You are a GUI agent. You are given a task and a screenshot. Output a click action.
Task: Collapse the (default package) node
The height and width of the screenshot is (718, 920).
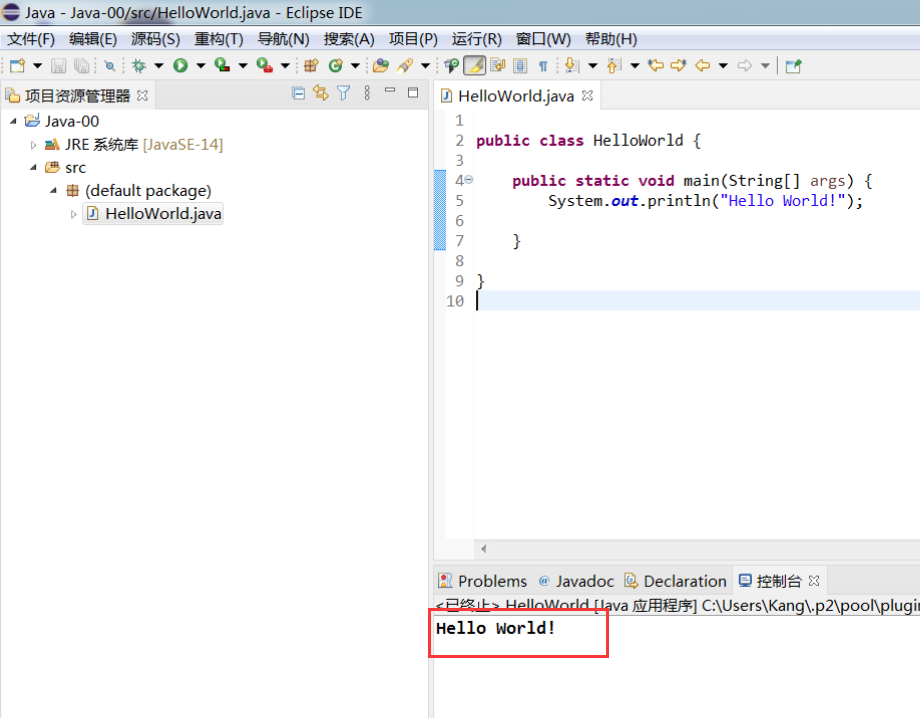click(53, 191)
